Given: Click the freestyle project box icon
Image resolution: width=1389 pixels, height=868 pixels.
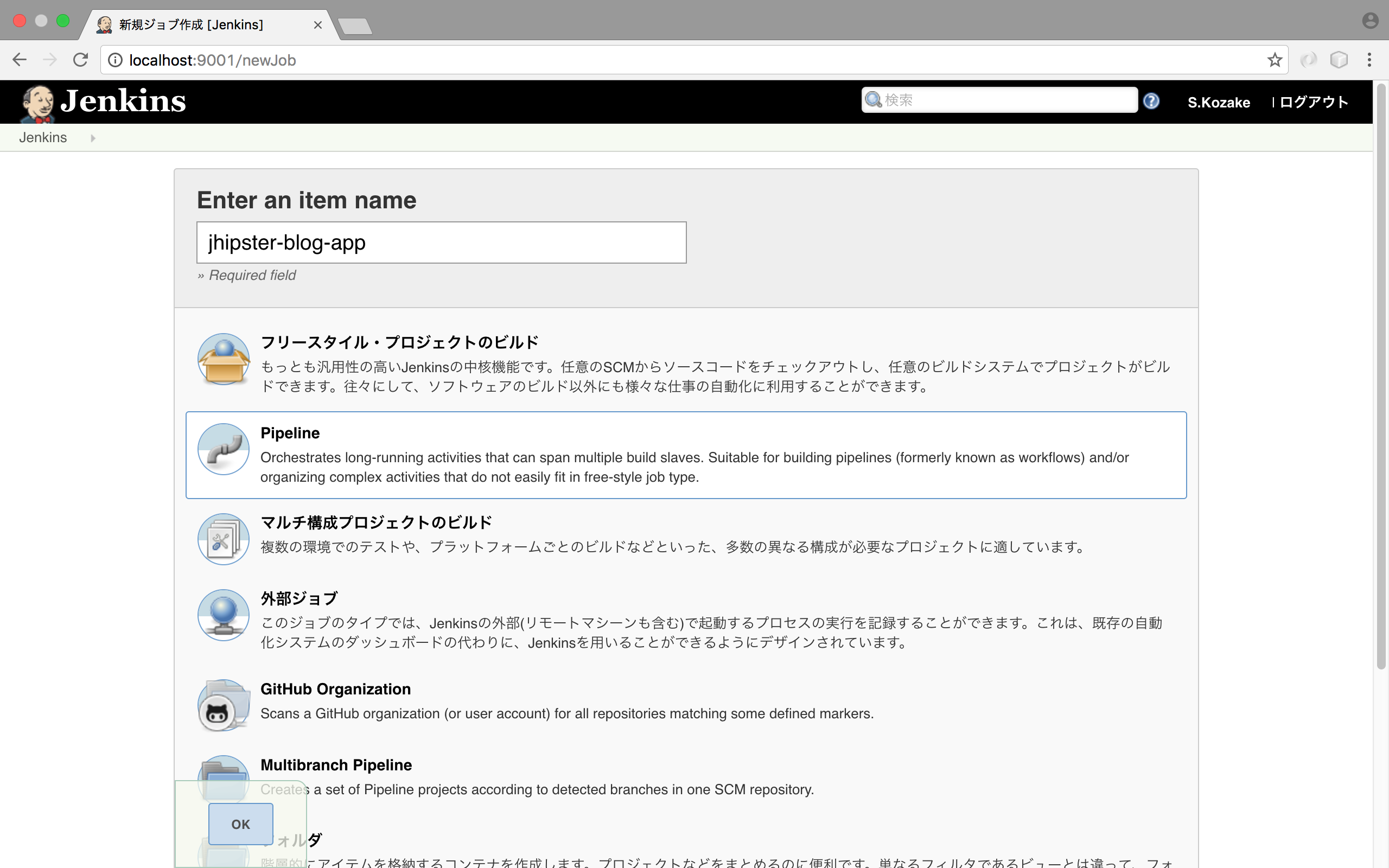Looking at the screenshot, I should (x=224, y=359).
